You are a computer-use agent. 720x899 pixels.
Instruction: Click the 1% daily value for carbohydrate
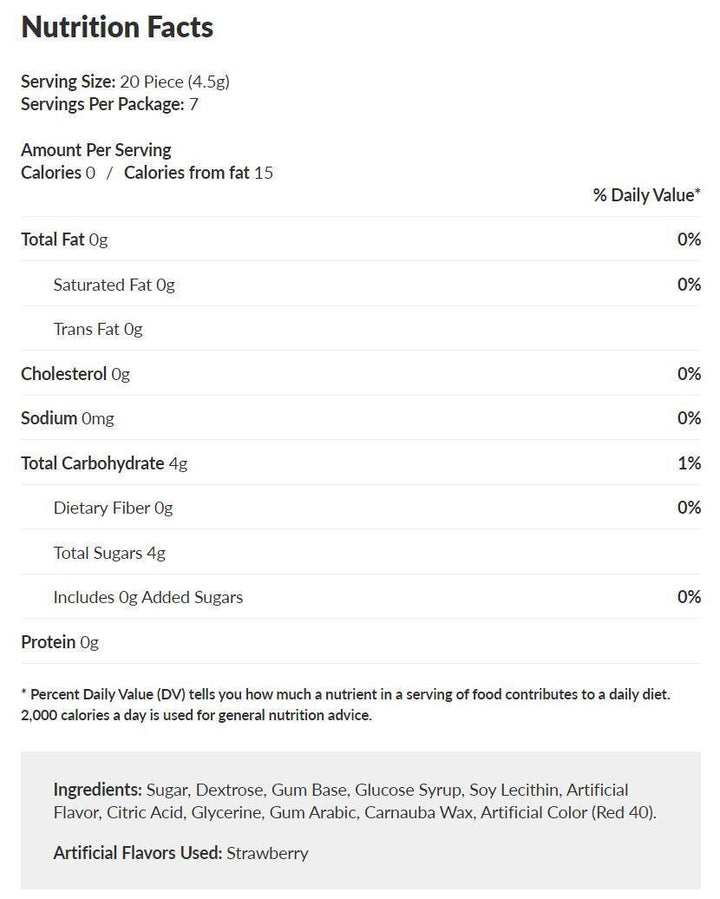point(688,463)
